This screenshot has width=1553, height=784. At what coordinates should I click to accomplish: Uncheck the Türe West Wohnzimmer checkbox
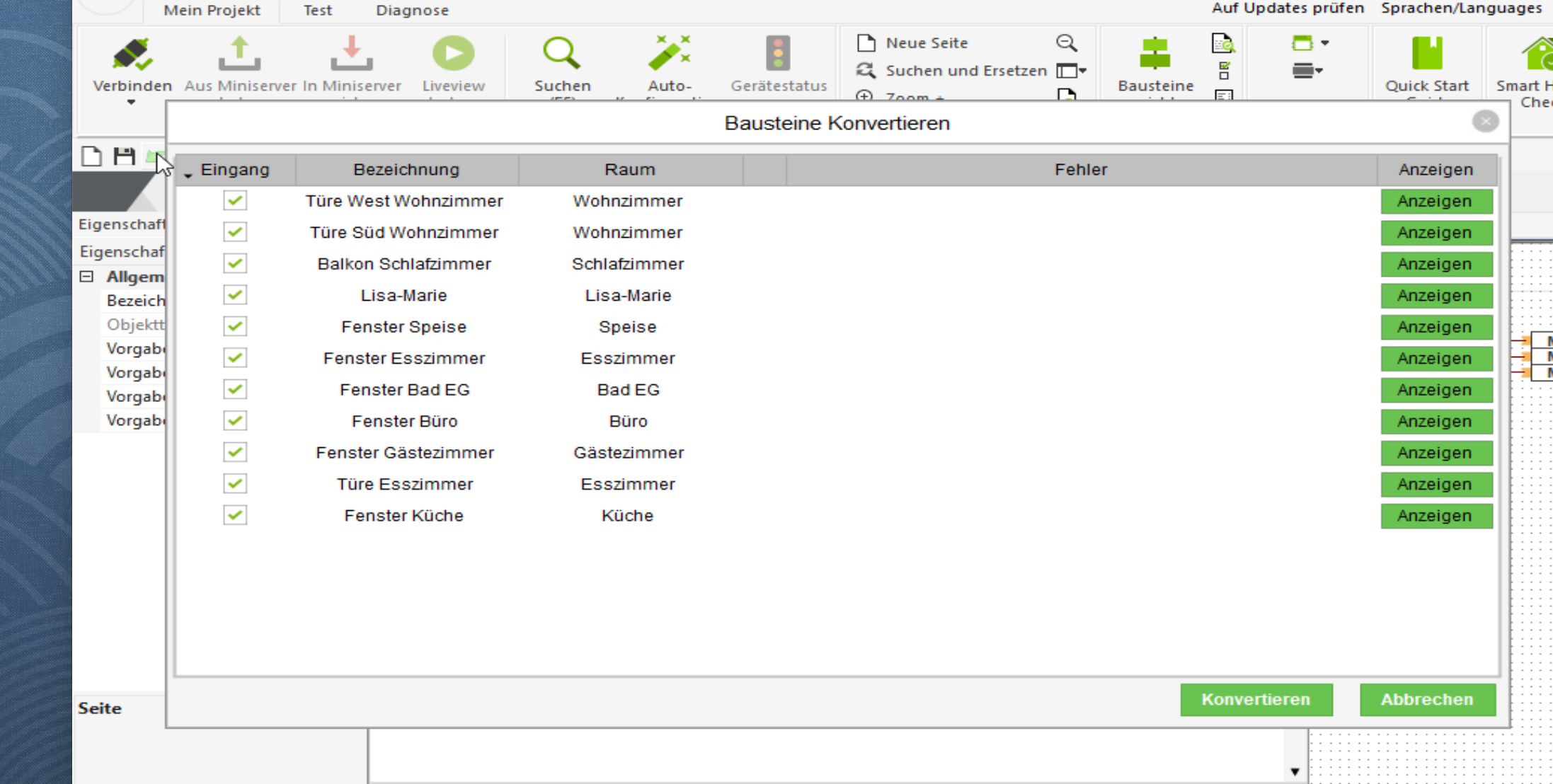[235, 201]
